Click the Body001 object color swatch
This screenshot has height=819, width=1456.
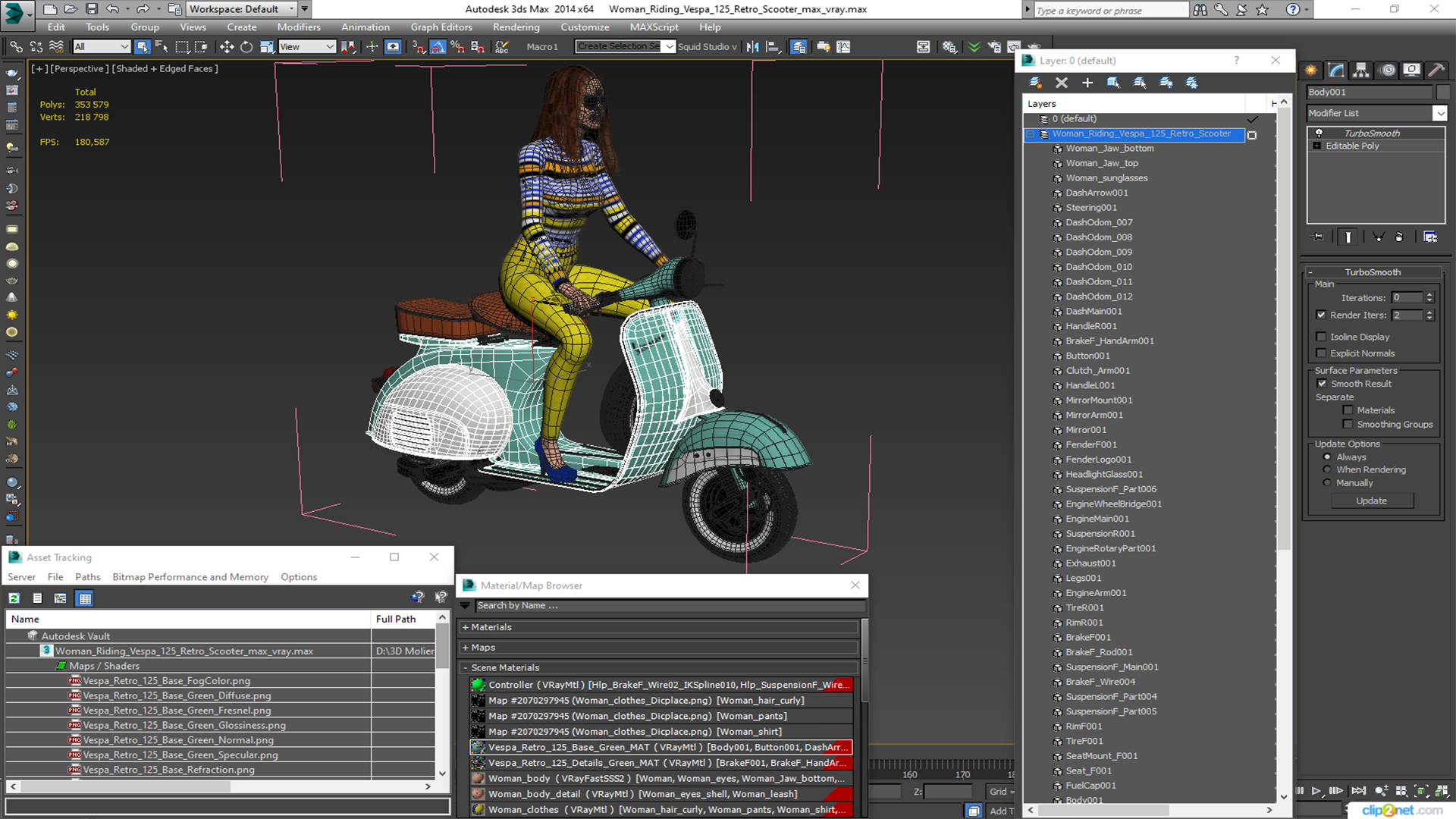click(x=1442, y=92)
